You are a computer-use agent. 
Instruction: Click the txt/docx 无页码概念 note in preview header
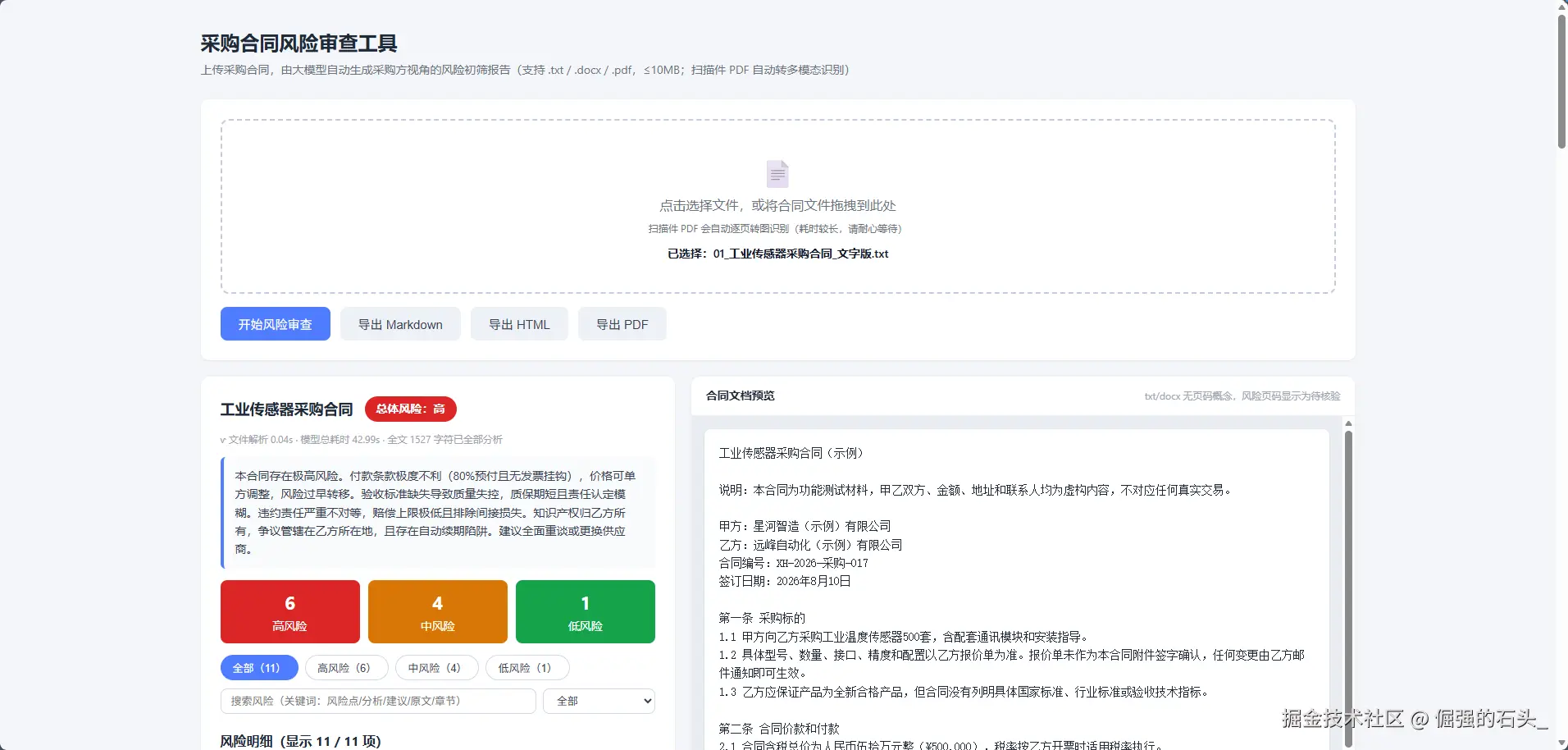coord(1242,396)
